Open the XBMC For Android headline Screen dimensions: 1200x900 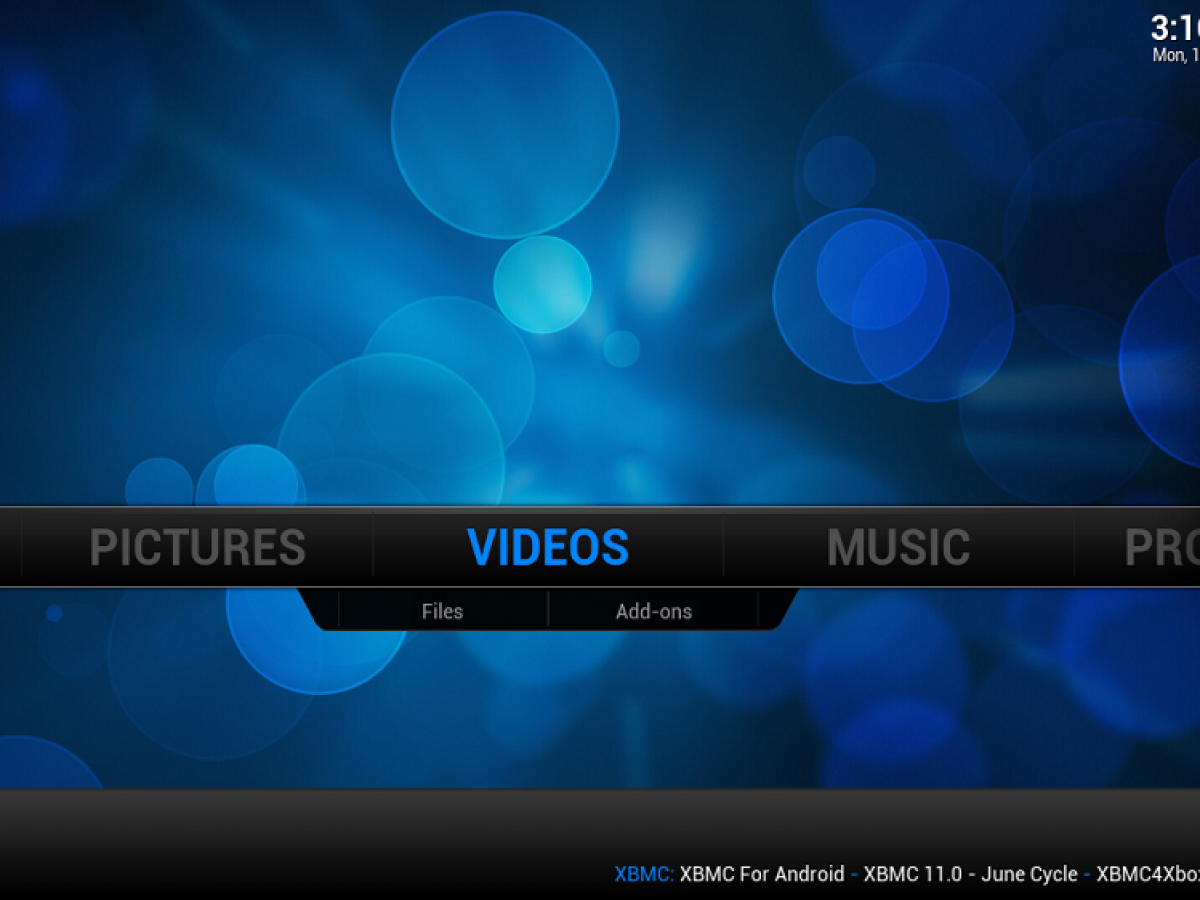tap(762, 874)
